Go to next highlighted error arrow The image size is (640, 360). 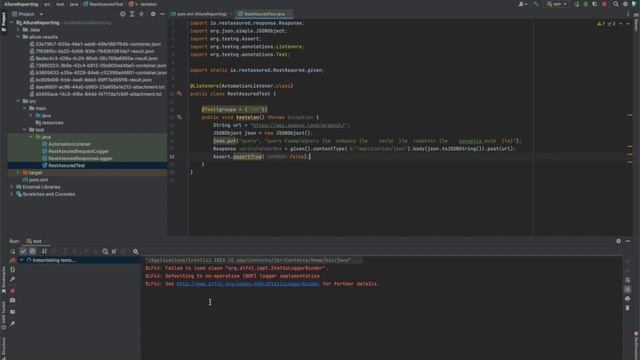[x=628, y=24]
